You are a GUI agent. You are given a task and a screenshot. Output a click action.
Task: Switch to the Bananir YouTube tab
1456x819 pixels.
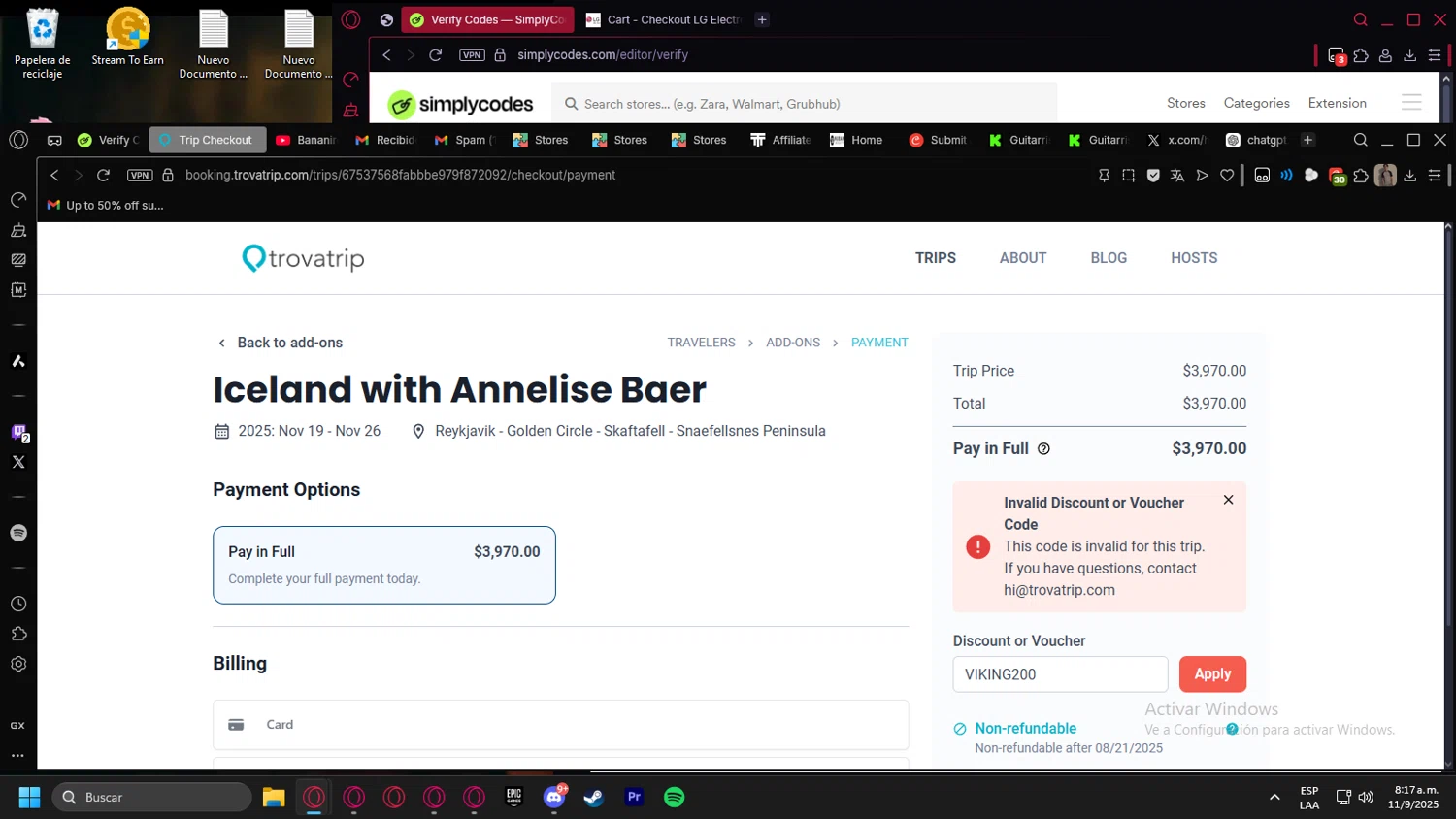point(306,140)
